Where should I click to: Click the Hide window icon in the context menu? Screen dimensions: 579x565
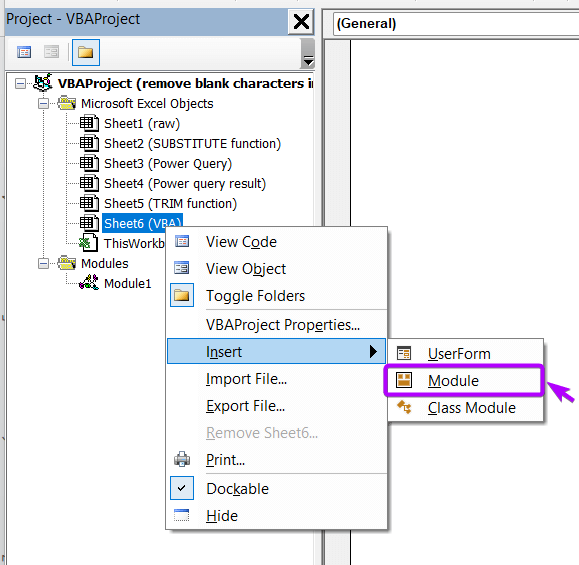(181, 515)
